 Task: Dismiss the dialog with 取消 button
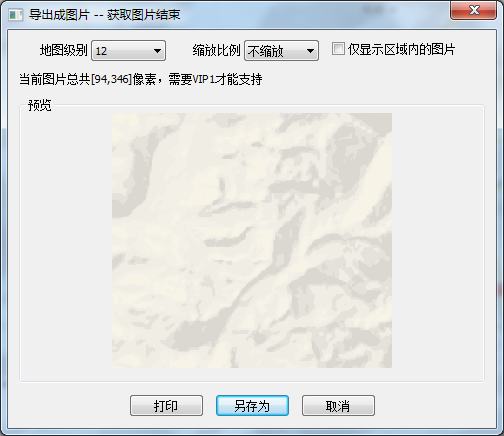[338, 406]
